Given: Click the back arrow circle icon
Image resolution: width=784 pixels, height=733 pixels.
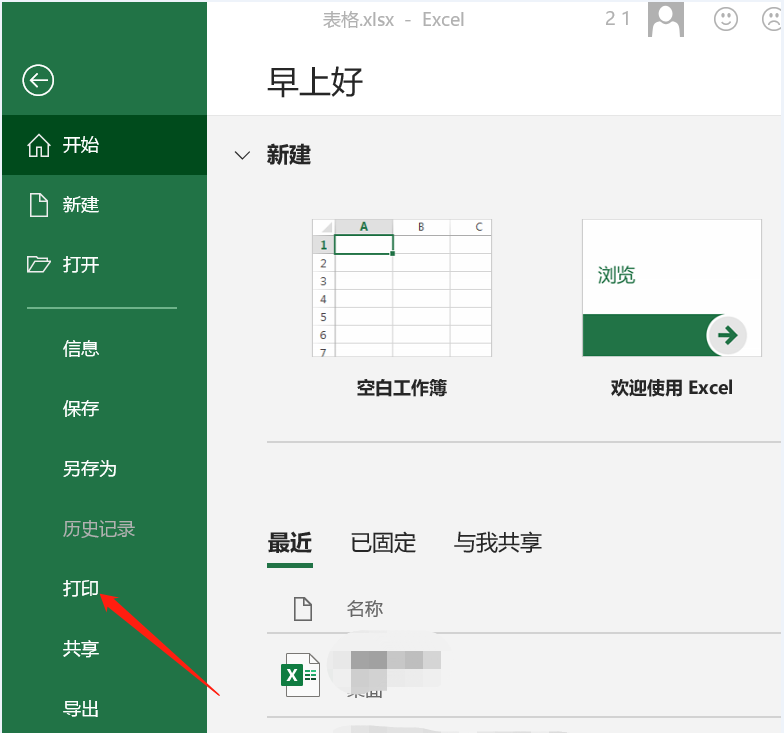Looking at the screenshot, I should pos(38,80).
